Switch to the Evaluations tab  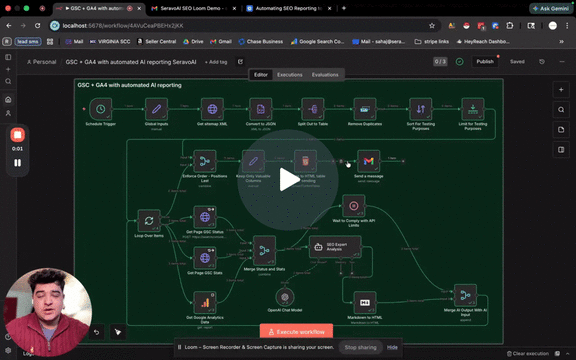(325, 75)
